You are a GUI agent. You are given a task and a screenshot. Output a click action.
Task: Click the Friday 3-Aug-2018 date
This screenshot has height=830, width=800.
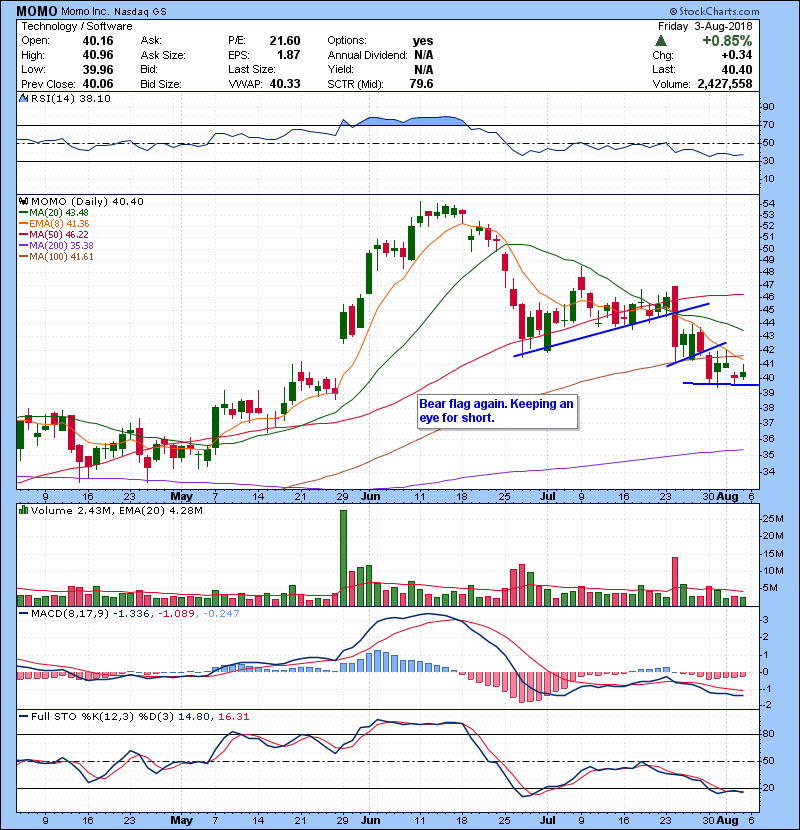click(x=705, y=26)
